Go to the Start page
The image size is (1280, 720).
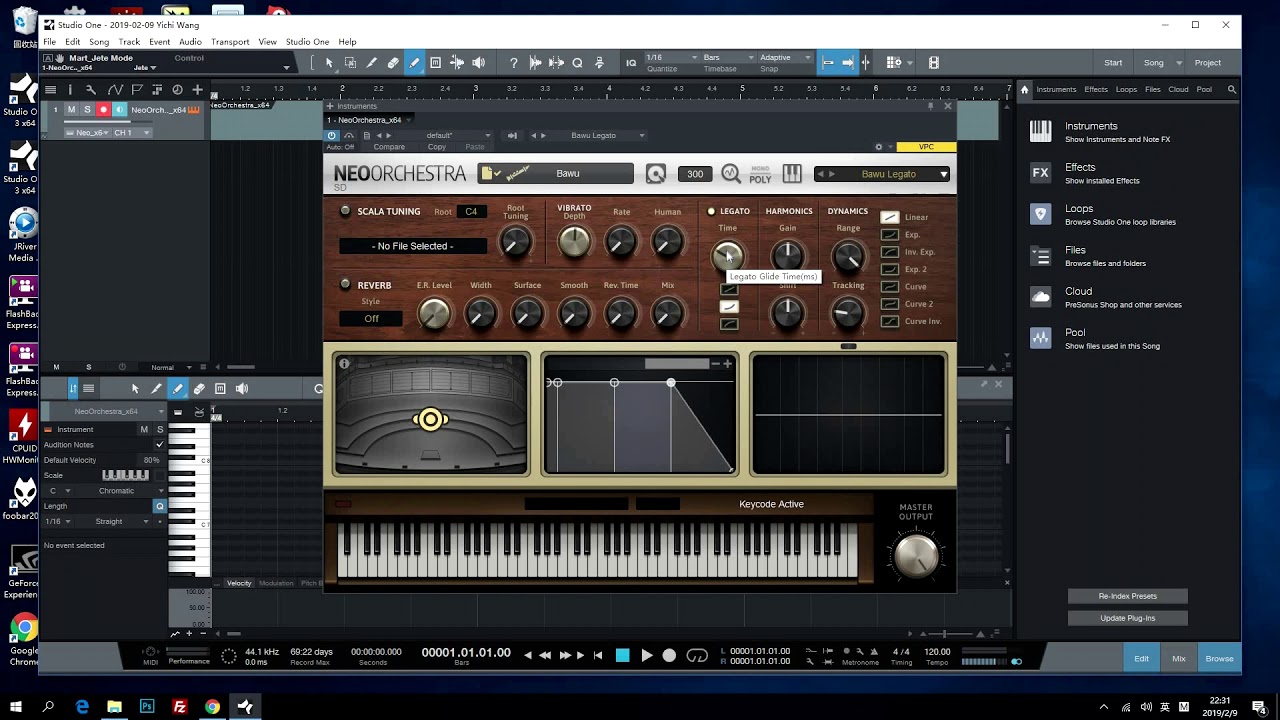[1113, 63]
